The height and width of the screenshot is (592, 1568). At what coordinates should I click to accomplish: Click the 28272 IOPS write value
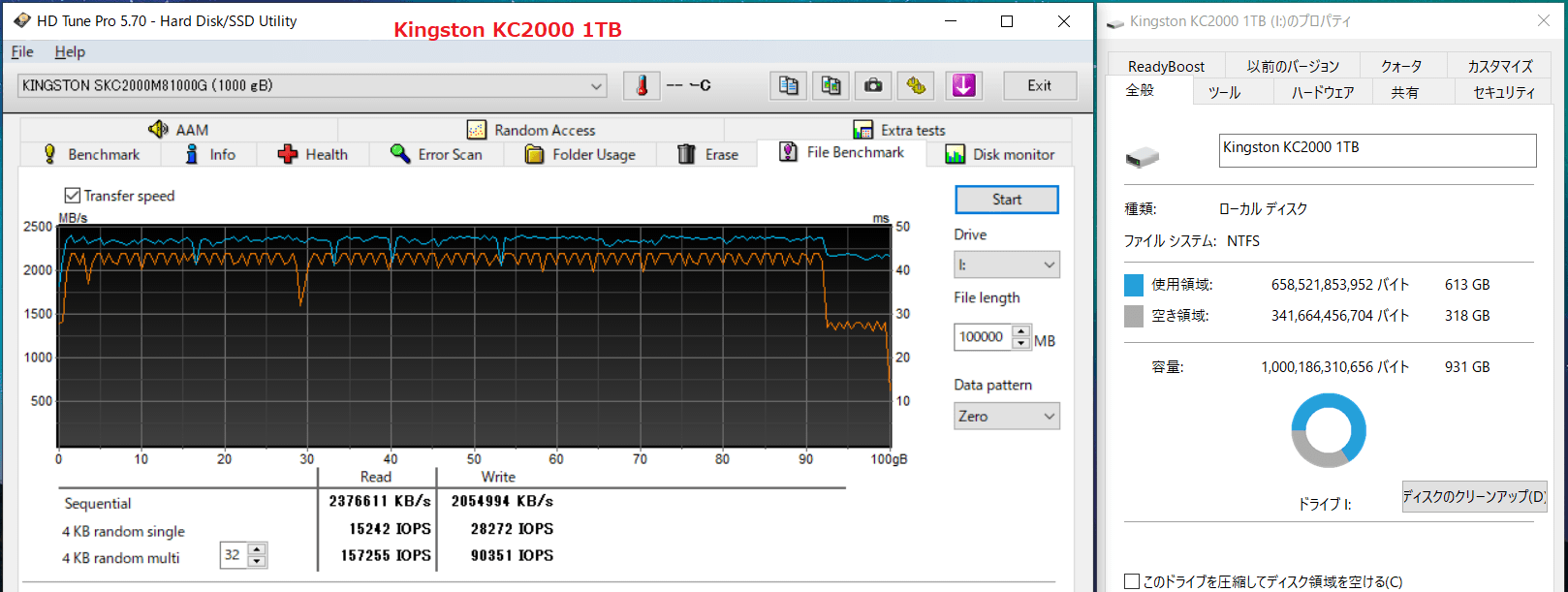512,528
